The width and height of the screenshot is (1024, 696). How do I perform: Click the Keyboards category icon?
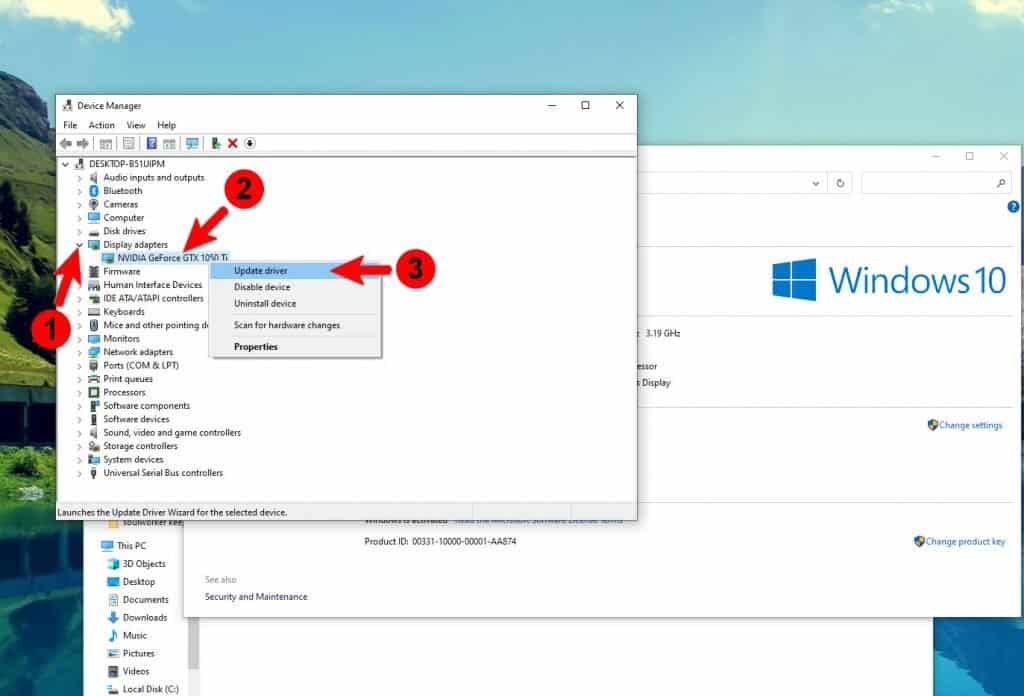[94, 312]
